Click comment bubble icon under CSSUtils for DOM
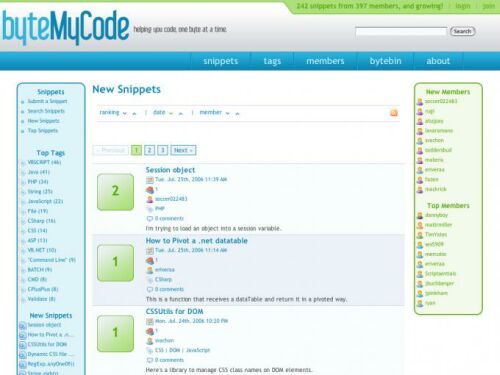This screenshot has height=375, width=500. tap(150, 360)
